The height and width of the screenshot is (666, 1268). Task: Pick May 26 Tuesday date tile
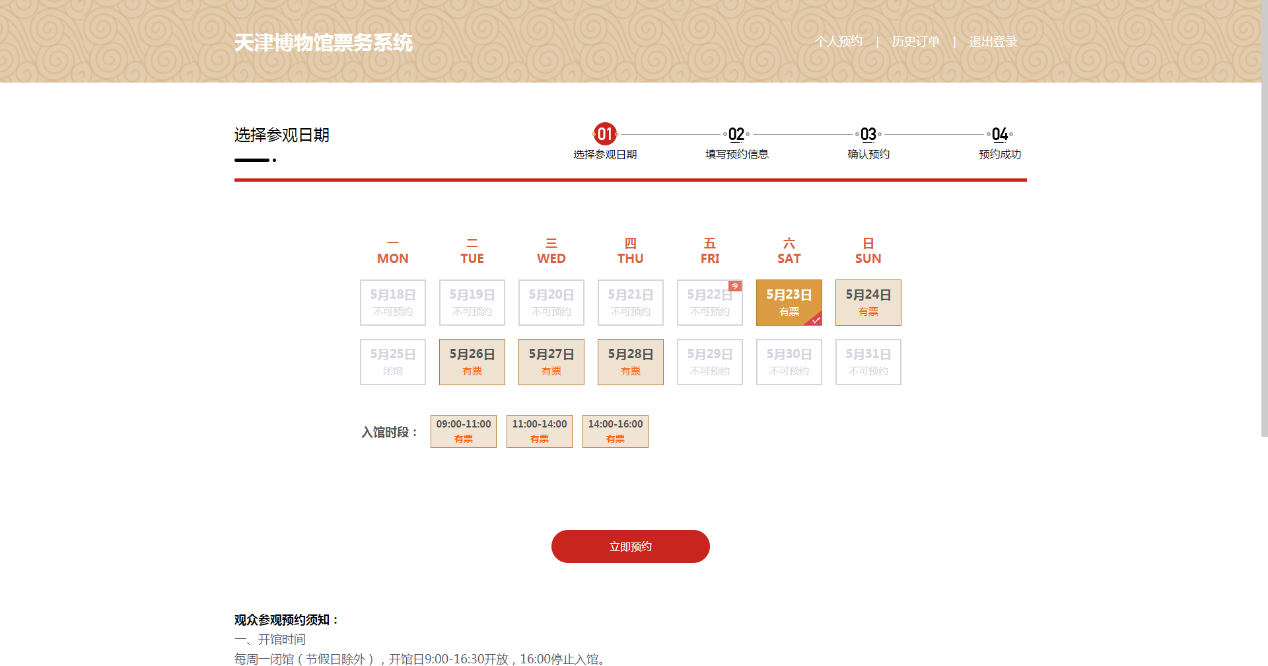click(x=472, y=362)
